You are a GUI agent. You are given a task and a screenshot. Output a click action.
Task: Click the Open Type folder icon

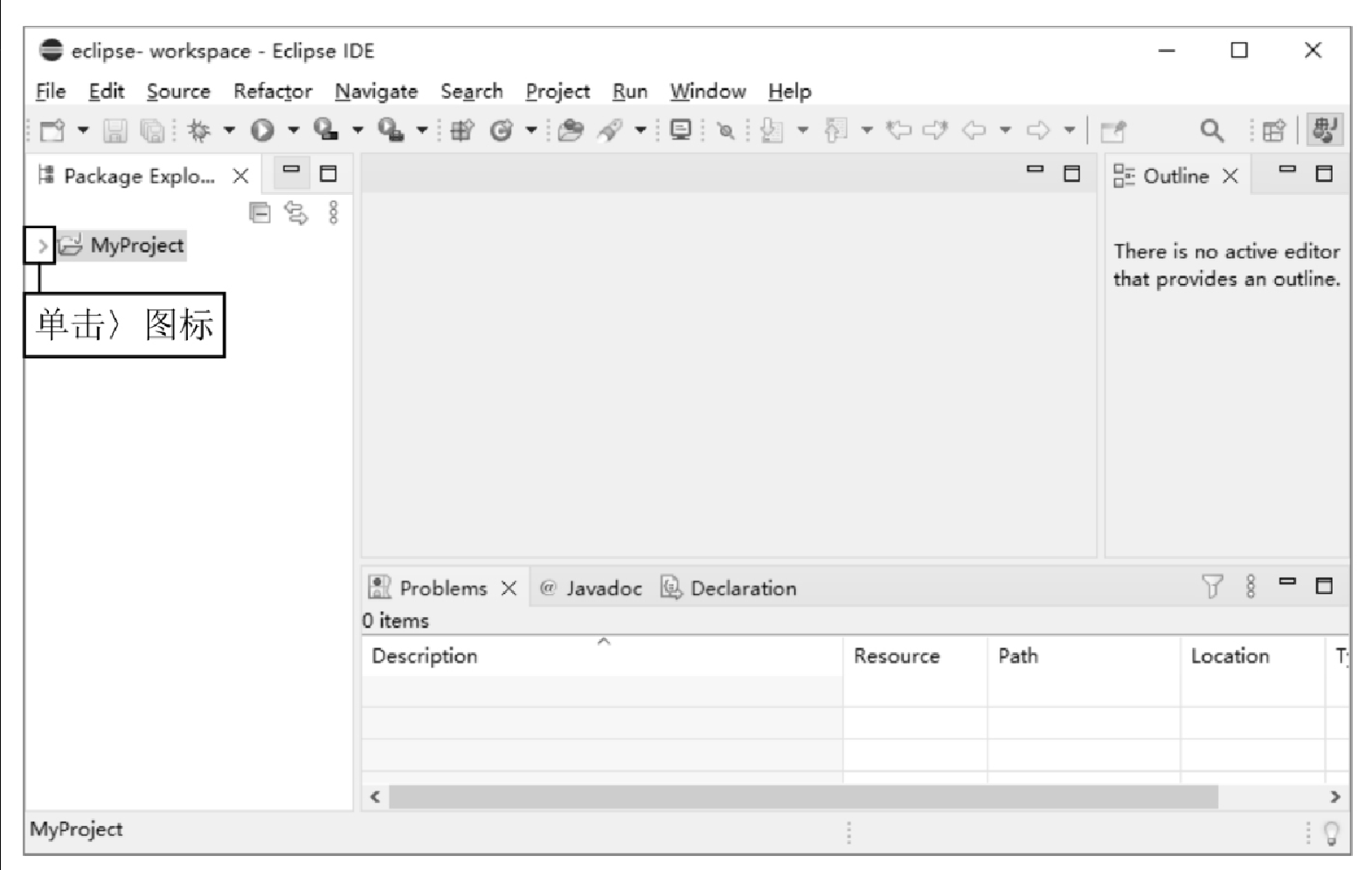coord(571,130)
